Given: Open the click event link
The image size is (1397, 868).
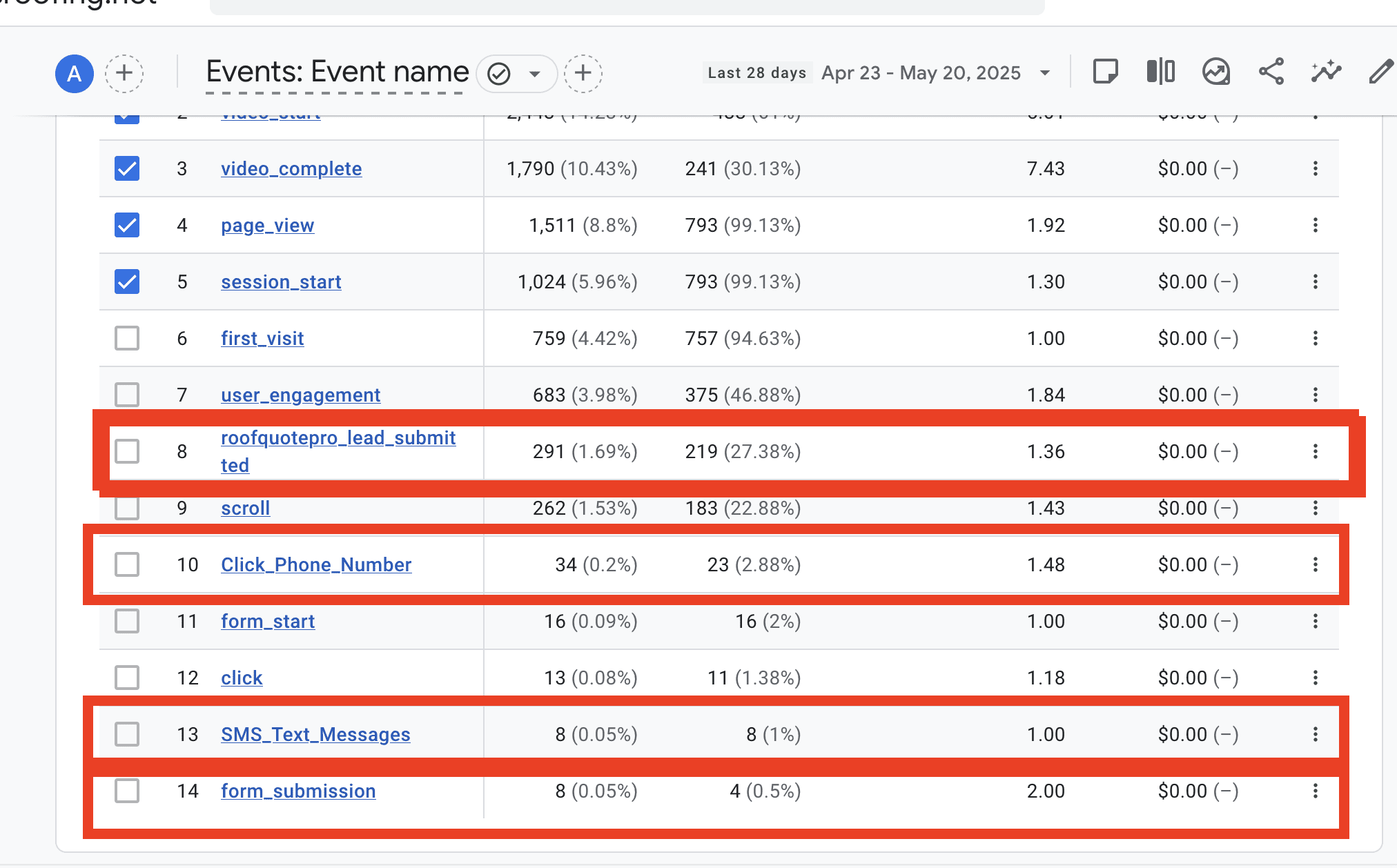Looking at the screenshot, I should click(x=242, y=678).
